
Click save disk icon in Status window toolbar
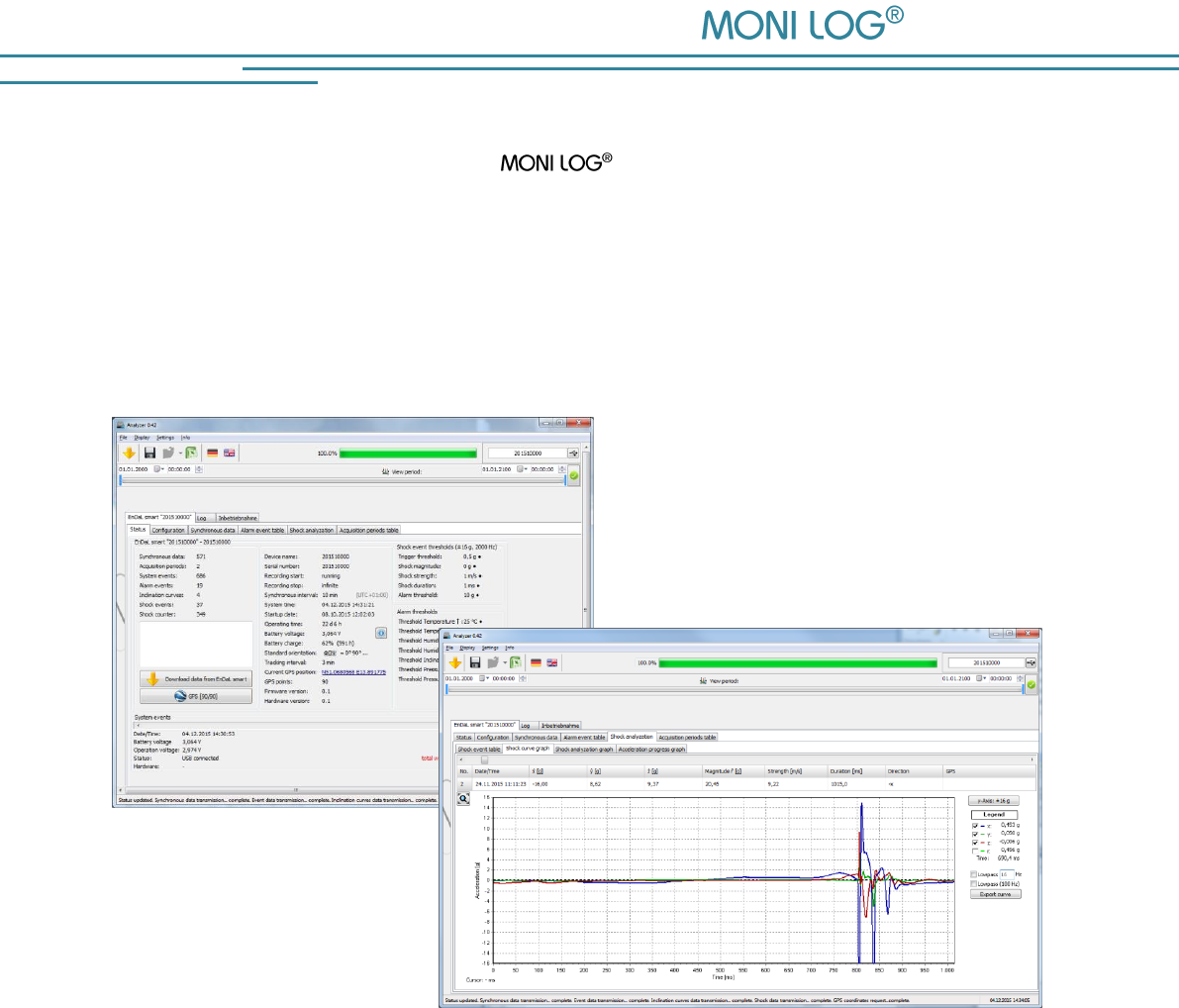[x=149, y=453]
